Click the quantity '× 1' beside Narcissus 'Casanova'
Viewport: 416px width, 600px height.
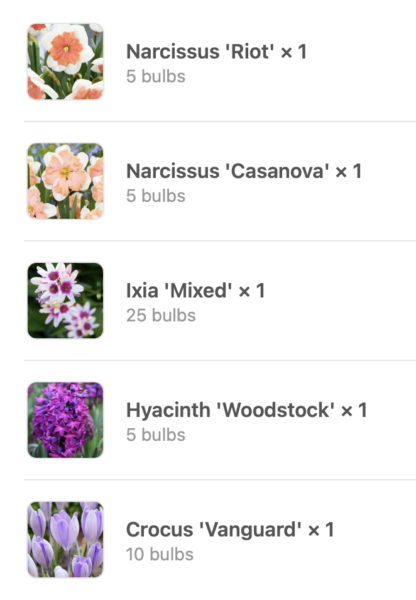[x=349, y=171]
